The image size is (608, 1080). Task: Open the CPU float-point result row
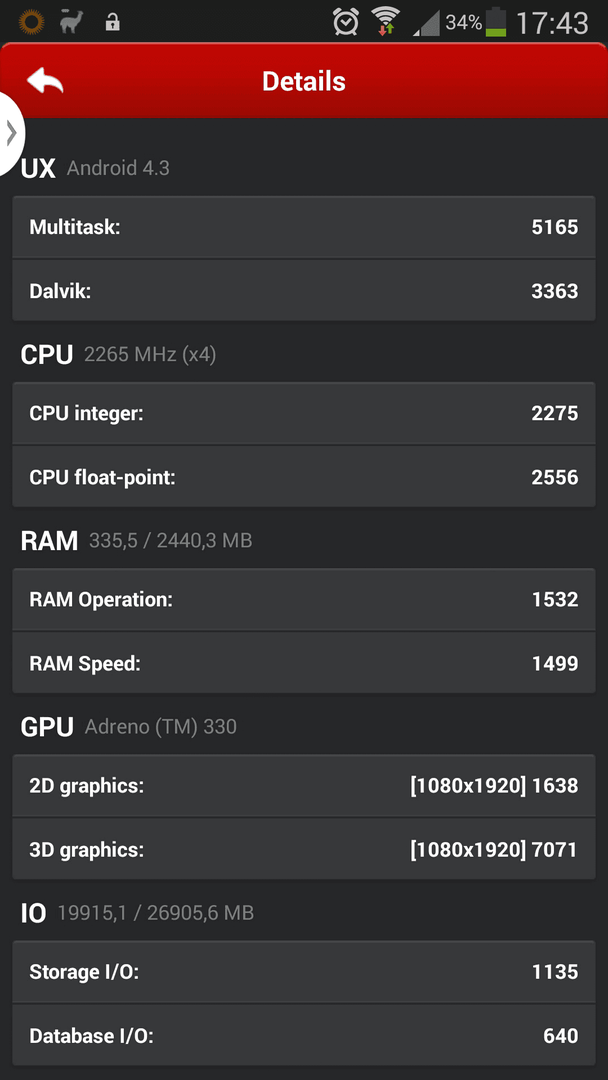[x=304, y=477]
